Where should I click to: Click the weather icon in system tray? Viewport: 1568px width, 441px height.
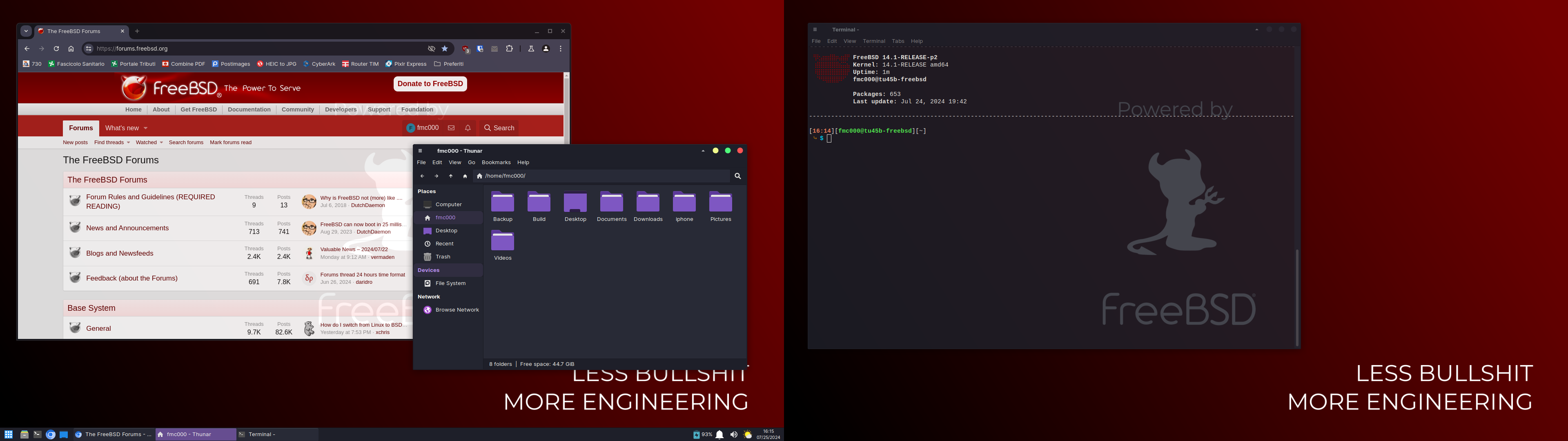748,435
